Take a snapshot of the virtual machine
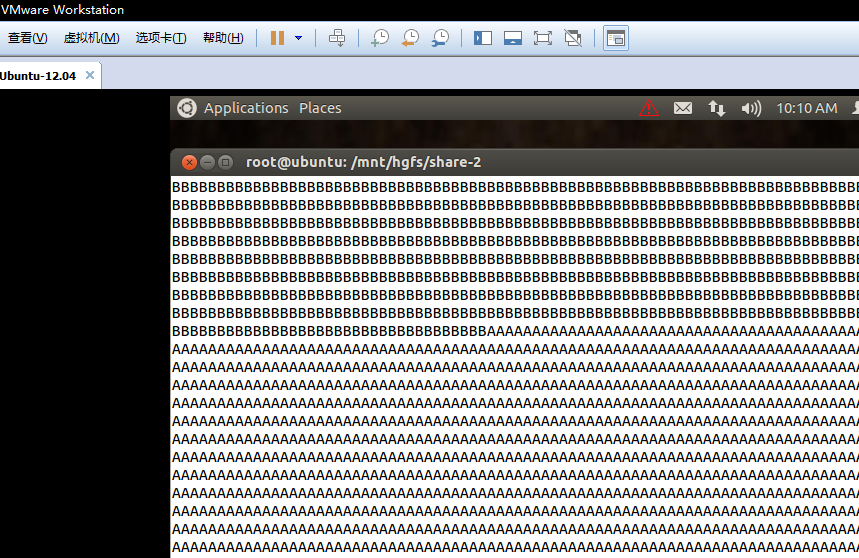Viewport: 859px width, 558px height. [x=380, y=38]
